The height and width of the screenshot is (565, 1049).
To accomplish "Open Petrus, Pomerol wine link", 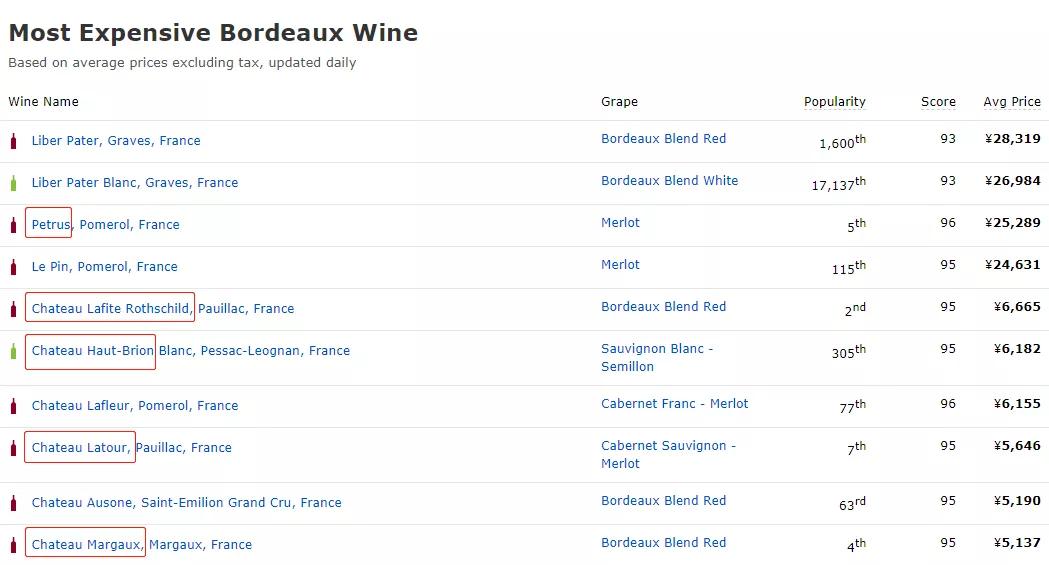I will point(50,225).
